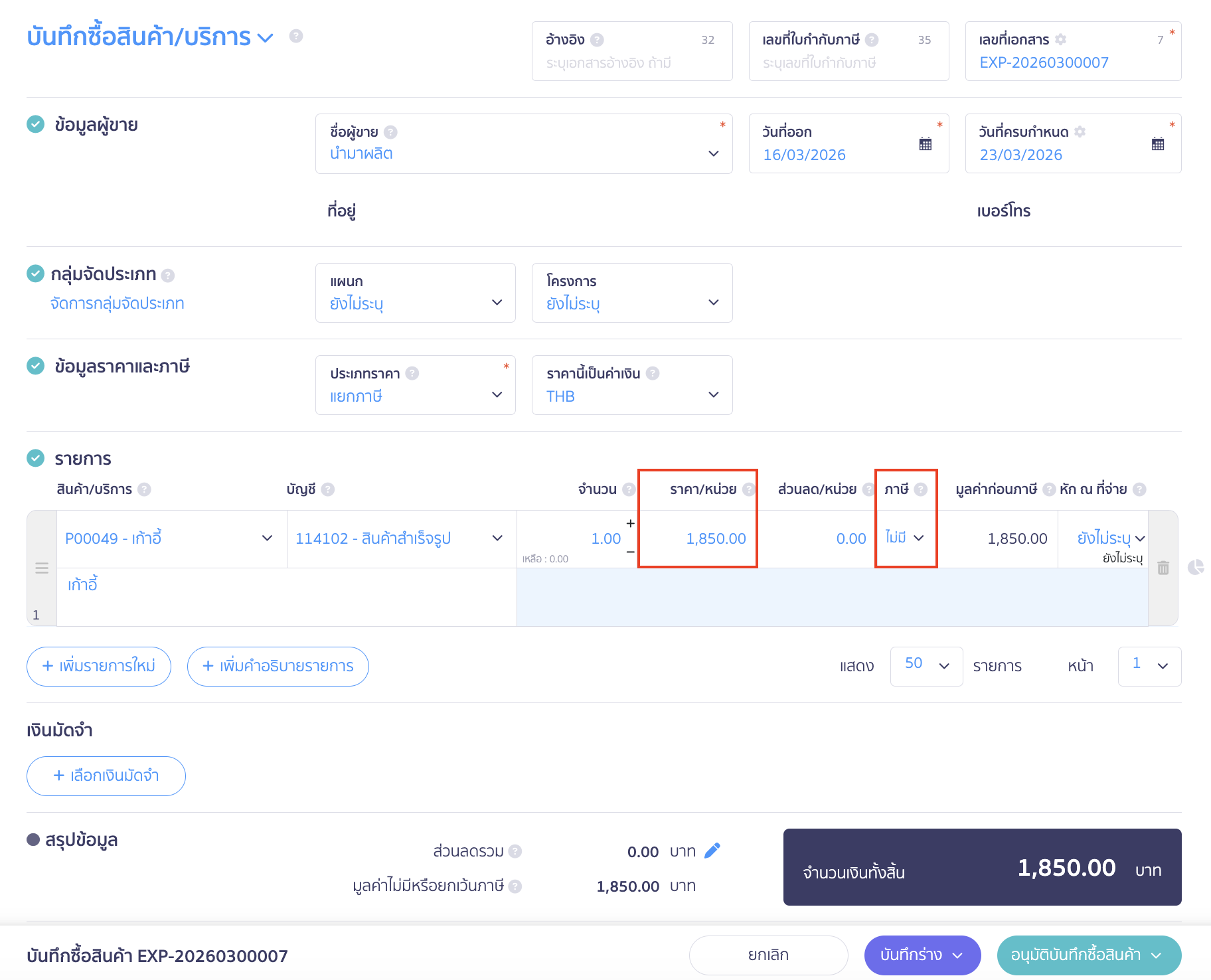Click the เพิ่มรายการใหม่ button
Screen dimensions: 1211x980
pos(99,666)
